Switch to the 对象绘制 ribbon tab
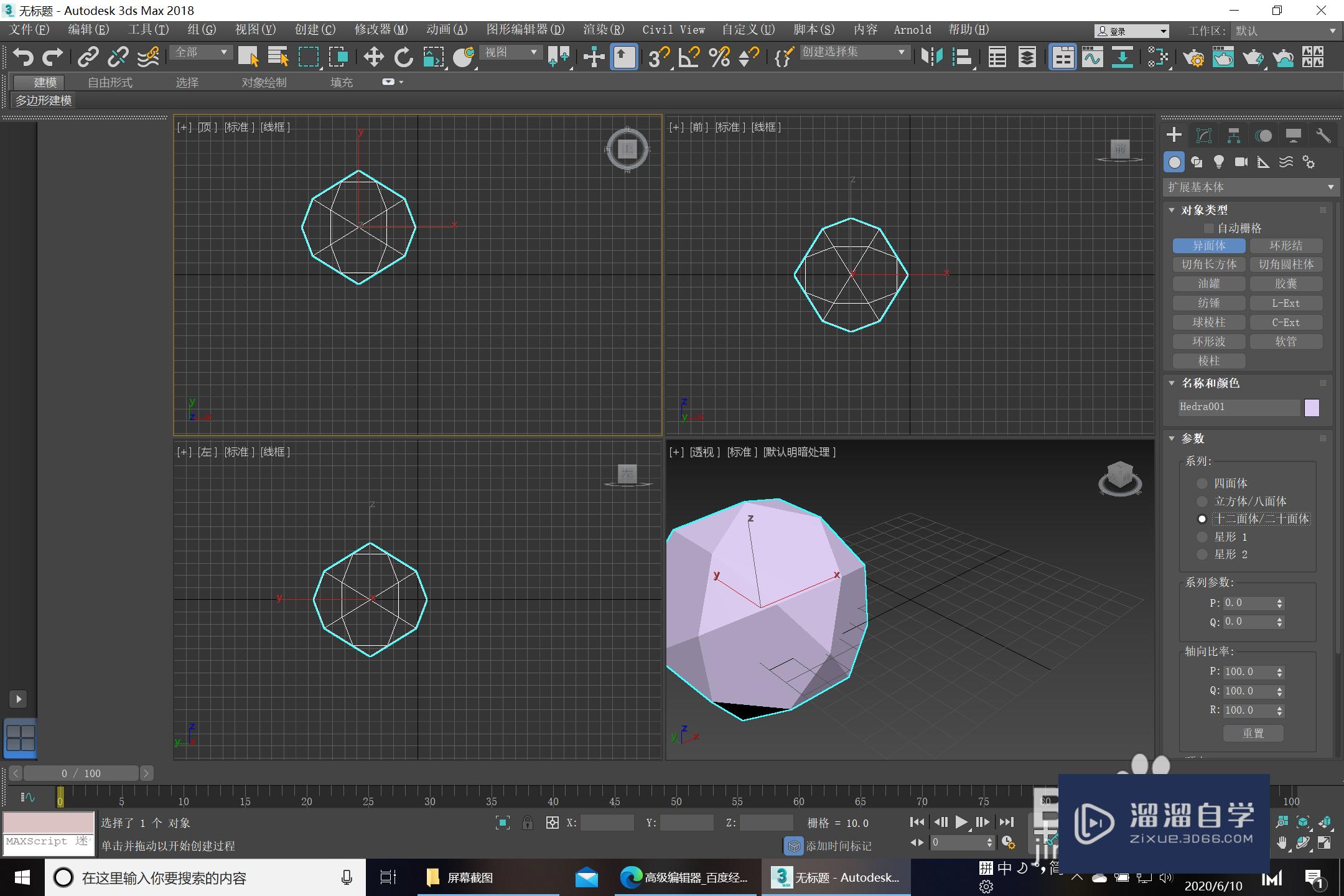This screenshot has height=896, width=1344. tap(264, 83)
